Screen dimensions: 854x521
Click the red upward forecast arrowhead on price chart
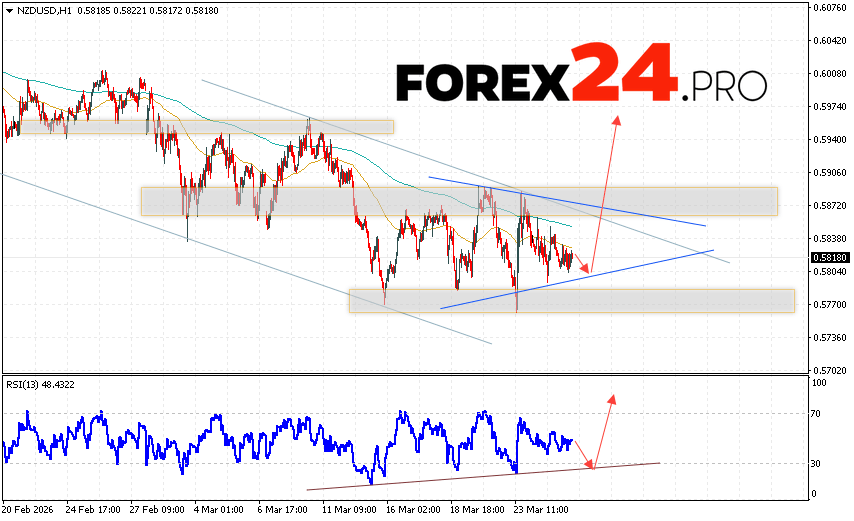coord(617,120)
